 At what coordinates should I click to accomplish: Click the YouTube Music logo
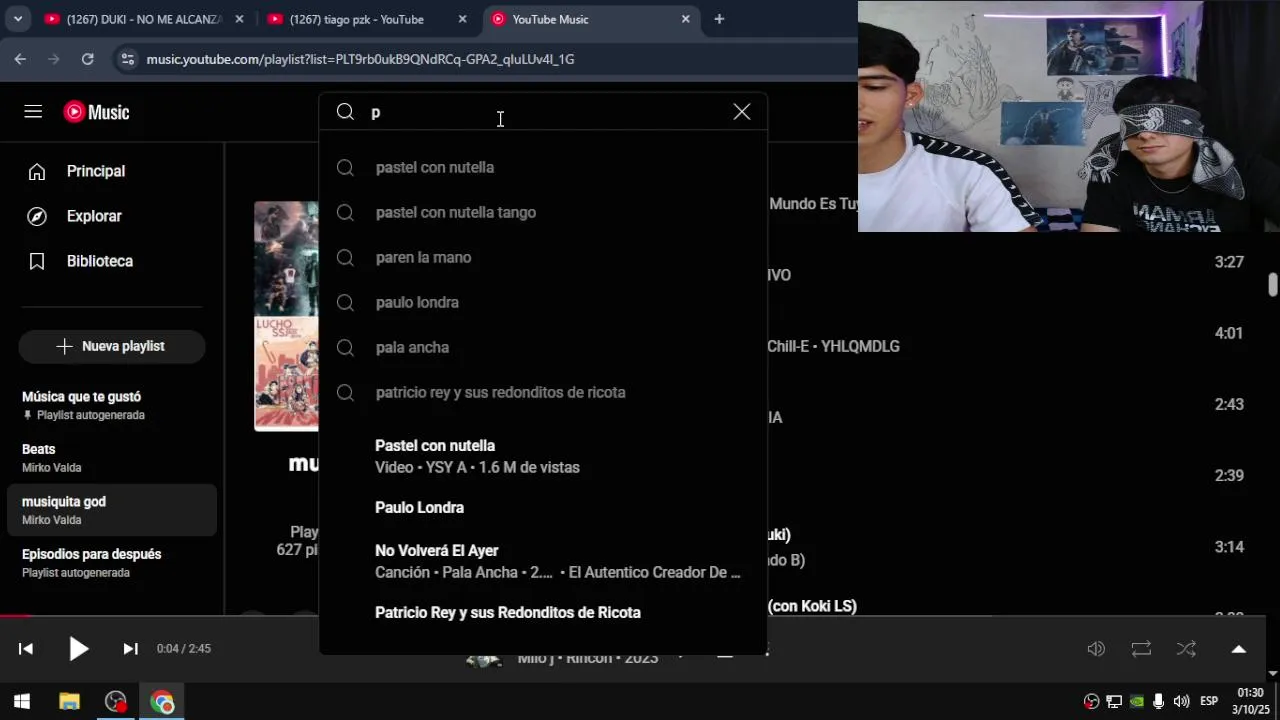(x=97, y=112)
